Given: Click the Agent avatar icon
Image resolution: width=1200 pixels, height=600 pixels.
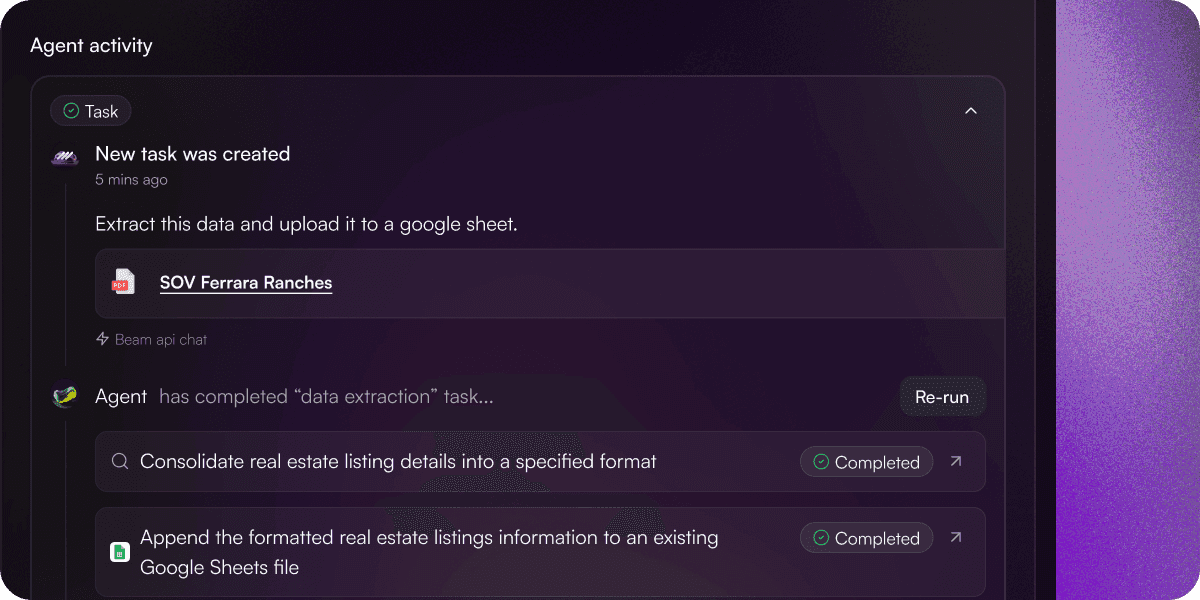Looking at the screenshot, I should [65, 397].
